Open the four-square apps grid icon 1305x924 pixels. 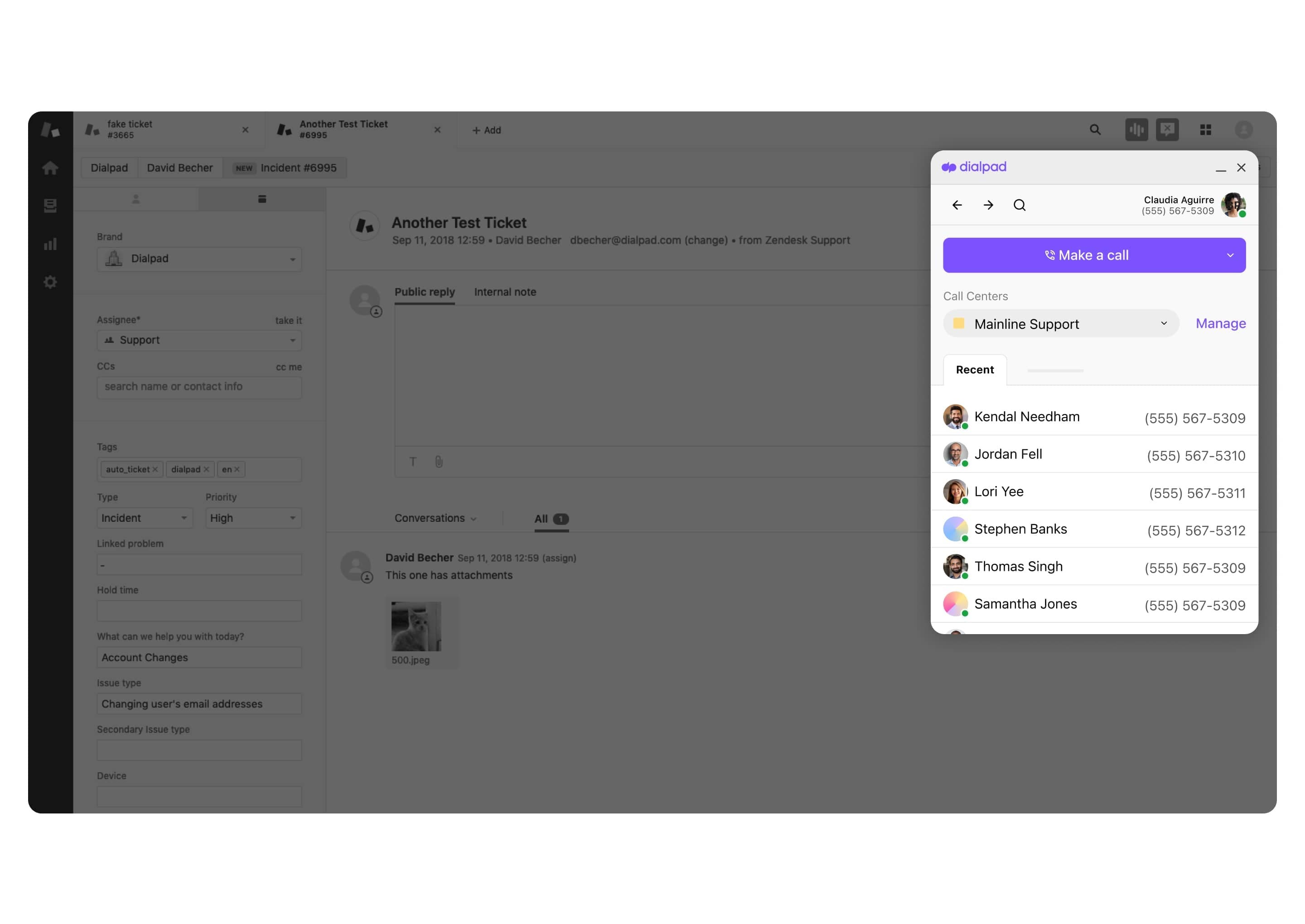[1206, 130]
